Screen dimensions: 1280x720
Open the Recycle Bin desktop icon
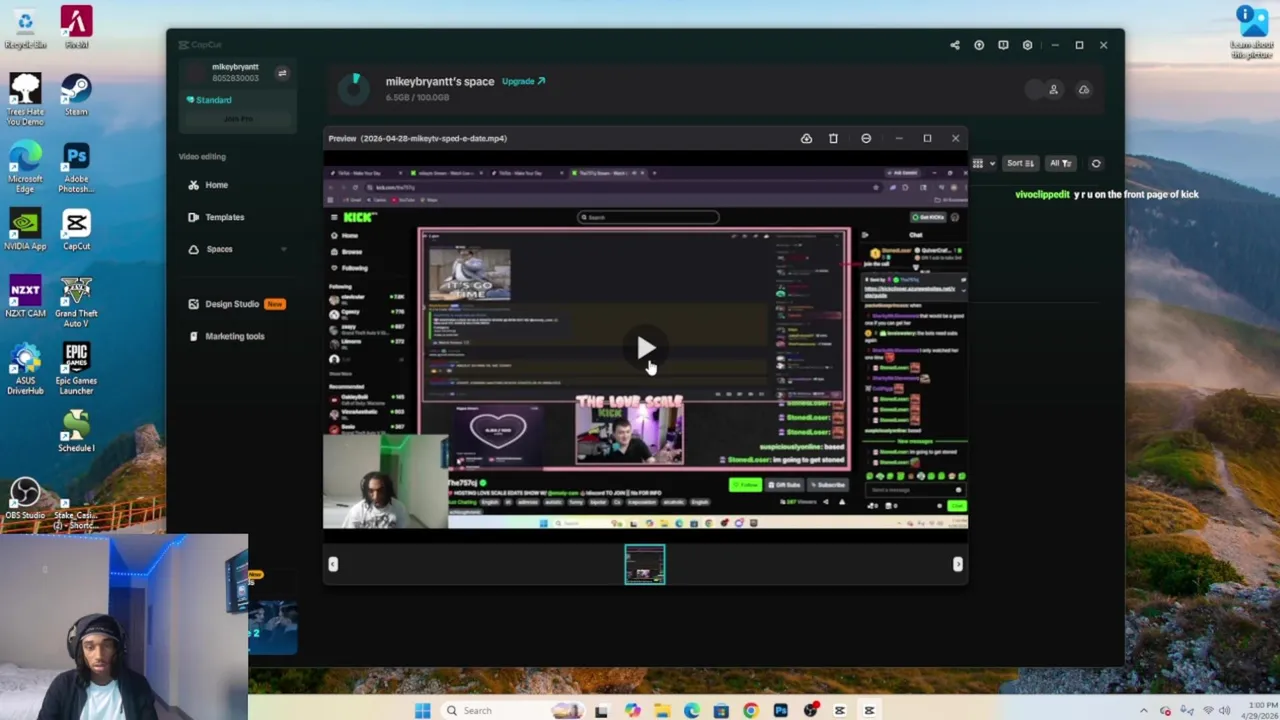pos(25,28)
